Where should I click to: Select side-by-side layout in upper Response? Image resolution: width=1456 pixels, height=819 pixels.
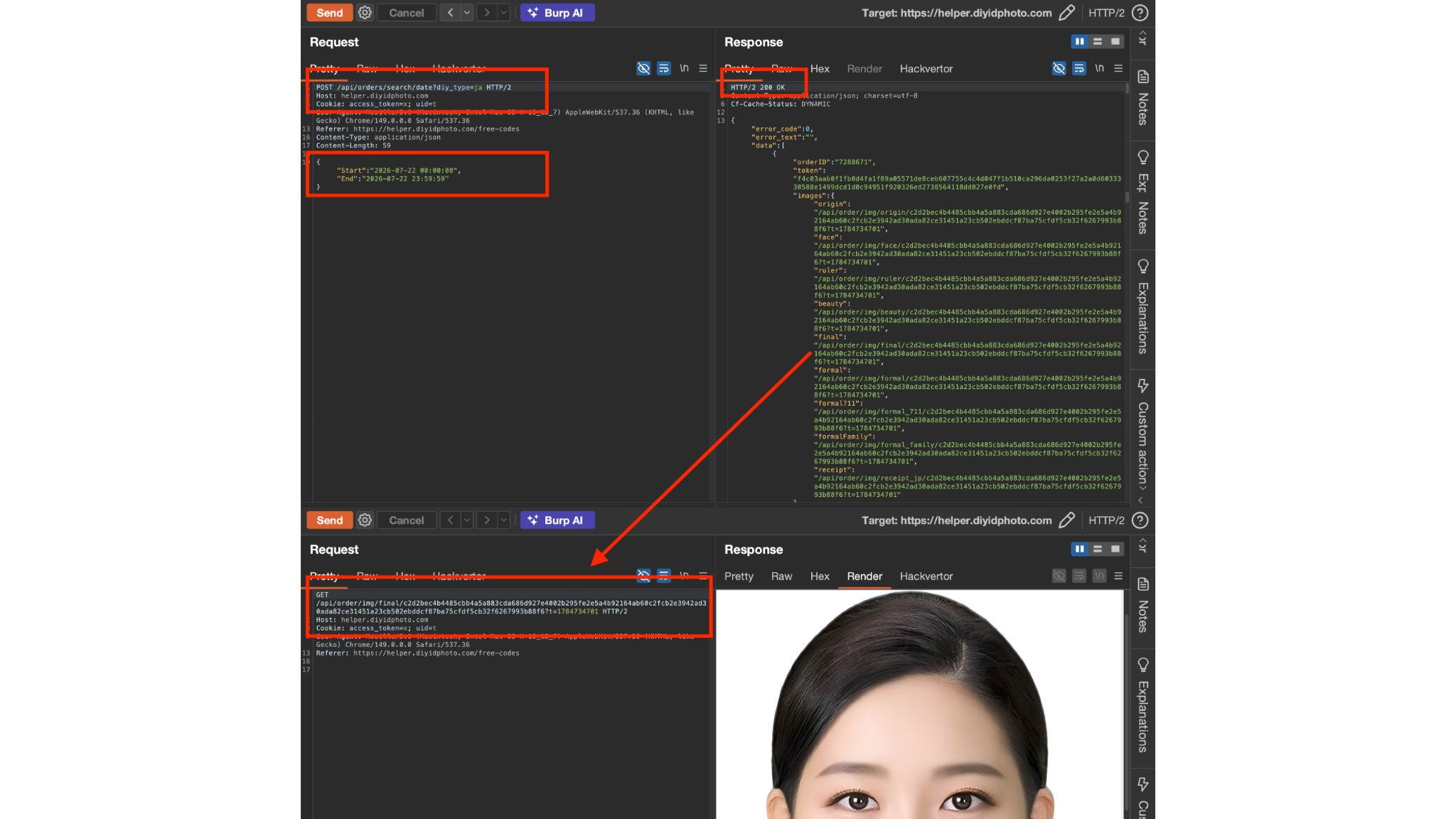coord(1079,41)
